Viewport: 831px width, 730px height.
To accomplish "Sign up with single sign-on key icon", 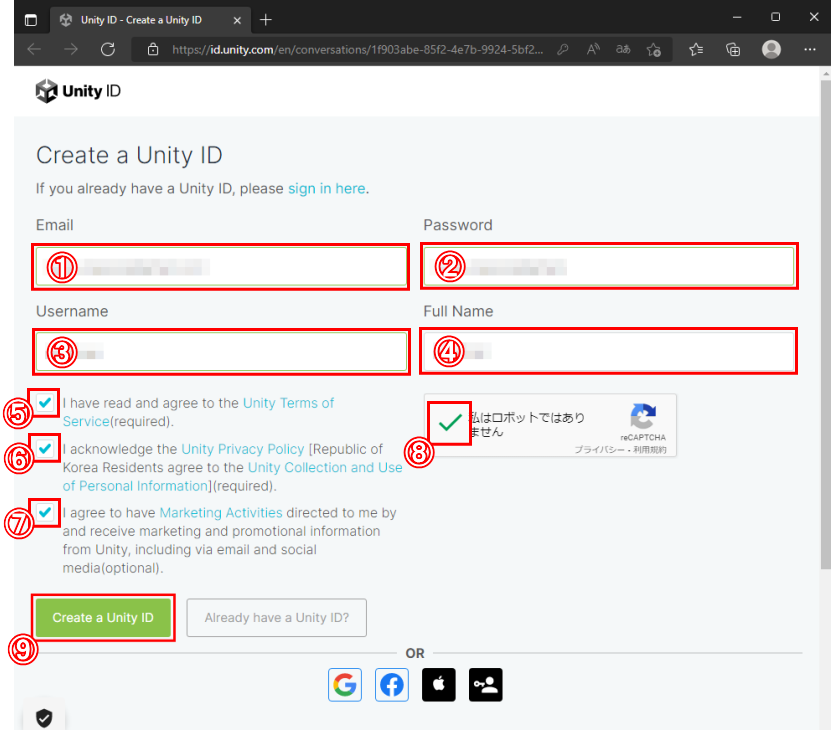I will pos(485,685).
